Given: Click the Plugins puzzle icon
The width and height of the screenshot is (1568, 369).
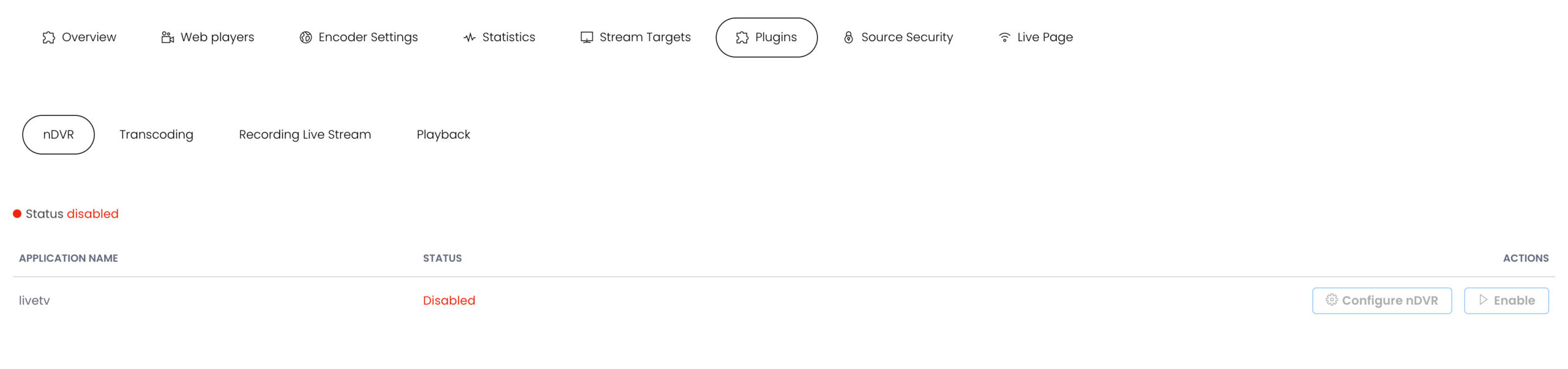Looking at the screenshot, I should (x=742, y=37).
